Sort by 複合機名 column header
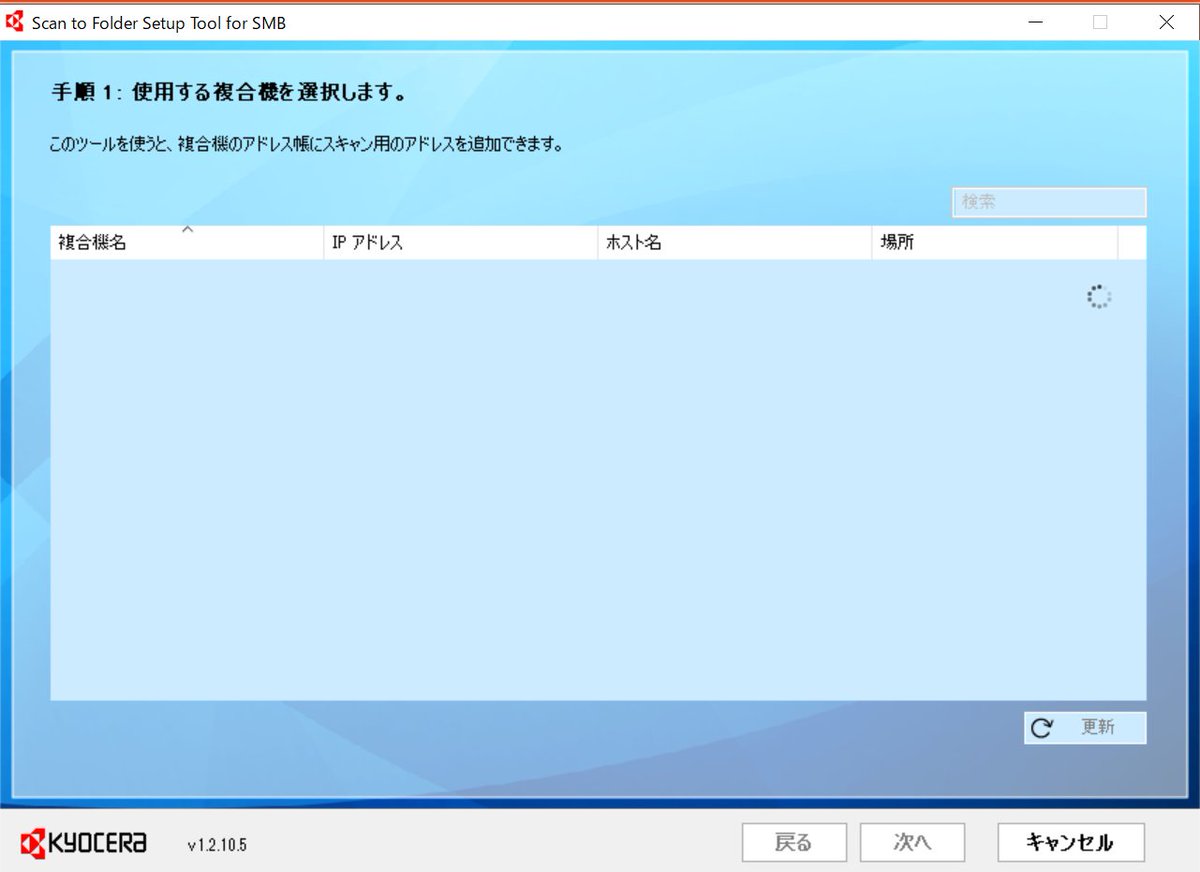Image resolution: width=1200 pixels, height=872 pixels. [187, 243]
